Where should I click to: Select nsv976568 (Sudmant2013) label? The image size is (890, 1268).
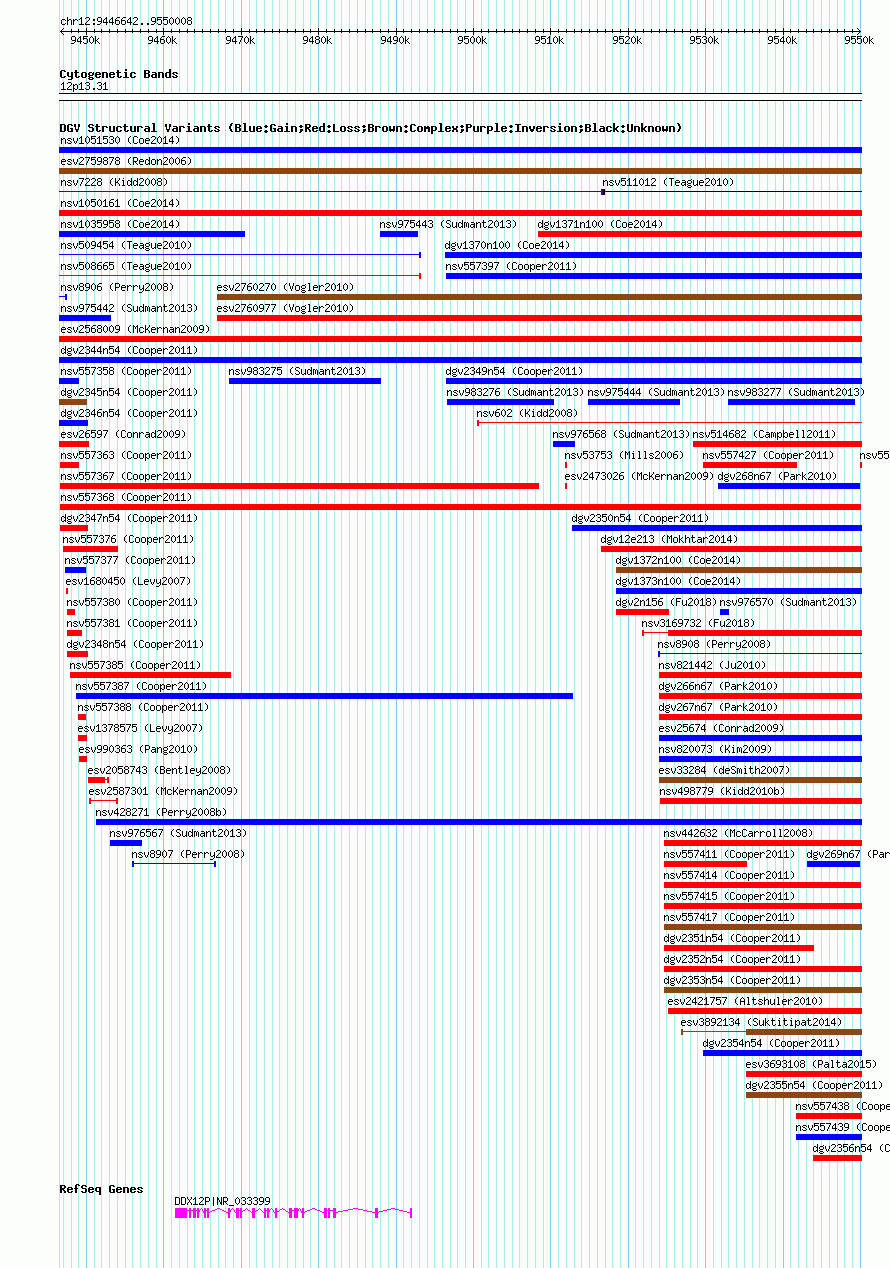[x=621, y=434]
